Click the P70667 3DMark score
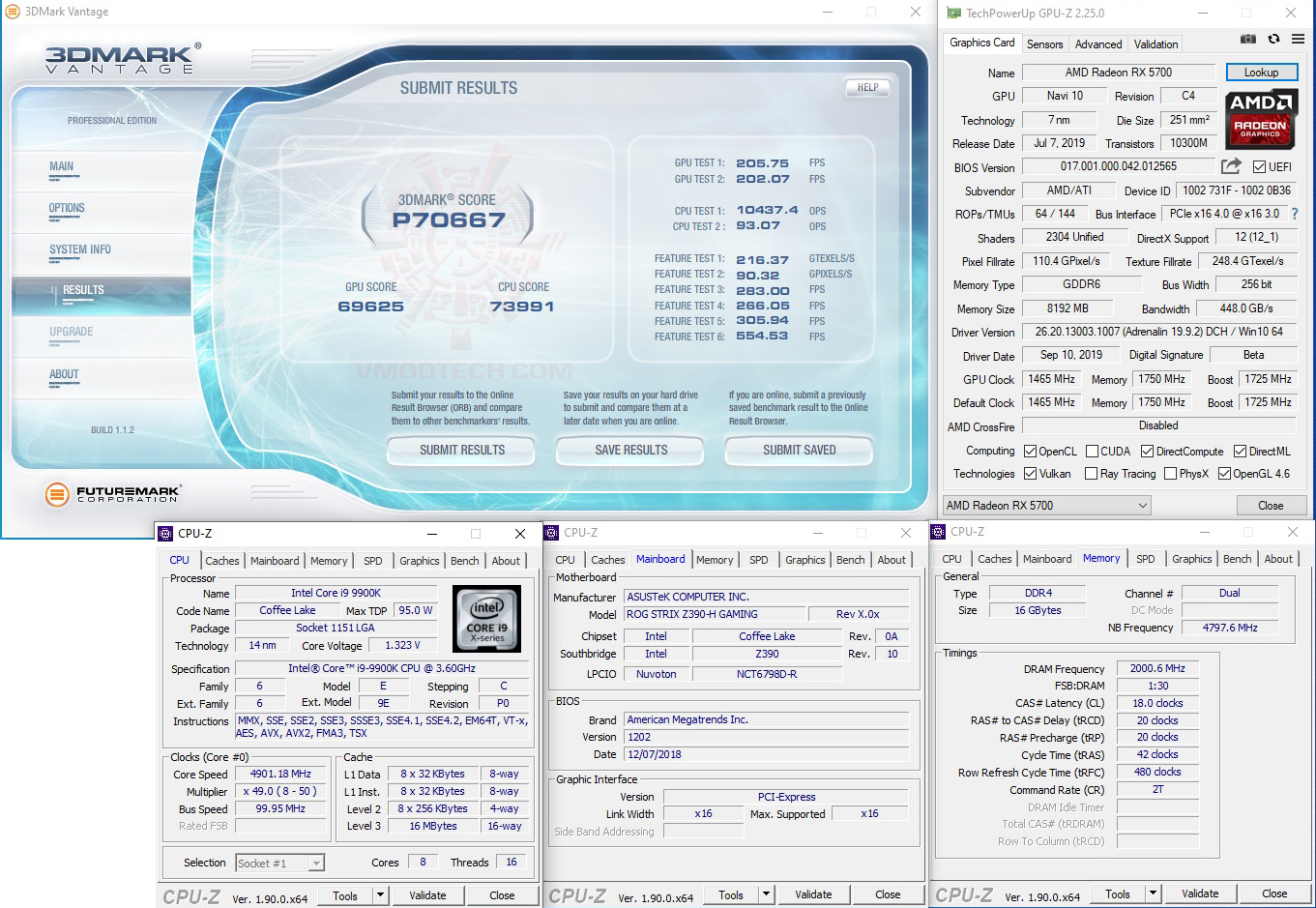 [x=449, y=220]
